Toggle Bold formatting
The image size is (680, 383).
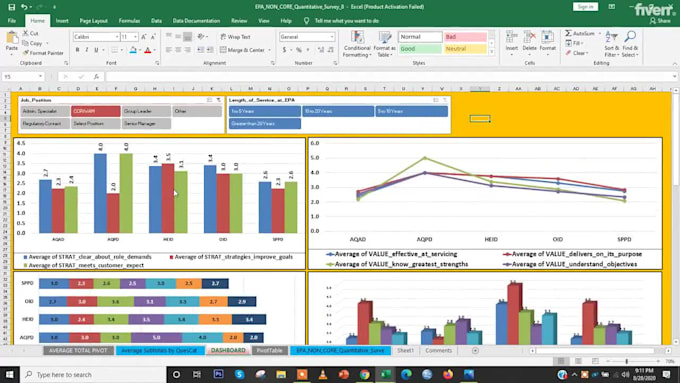[78, 50]
